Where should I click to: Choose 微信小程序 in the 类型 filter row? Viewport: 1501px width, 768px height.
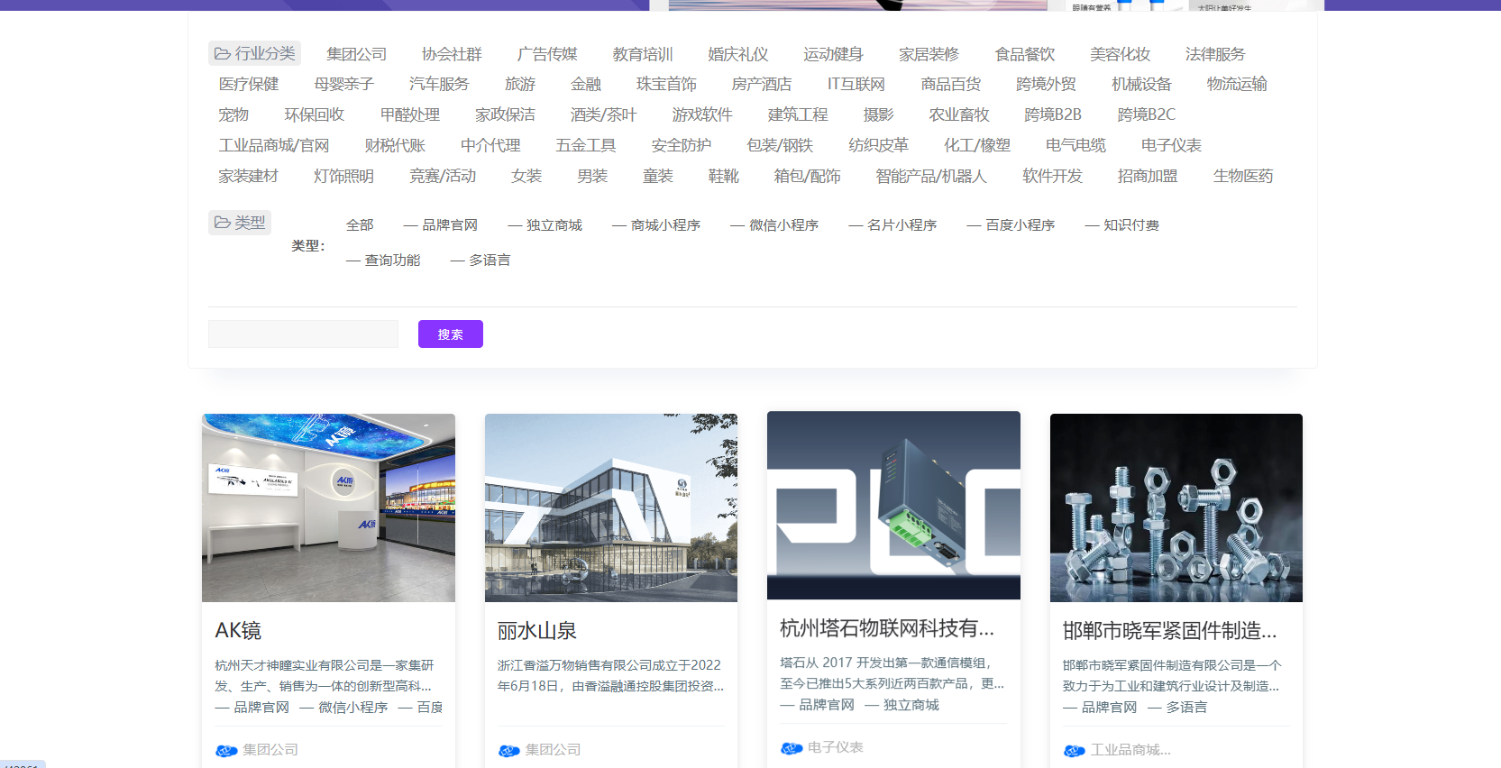coord(775,225)
